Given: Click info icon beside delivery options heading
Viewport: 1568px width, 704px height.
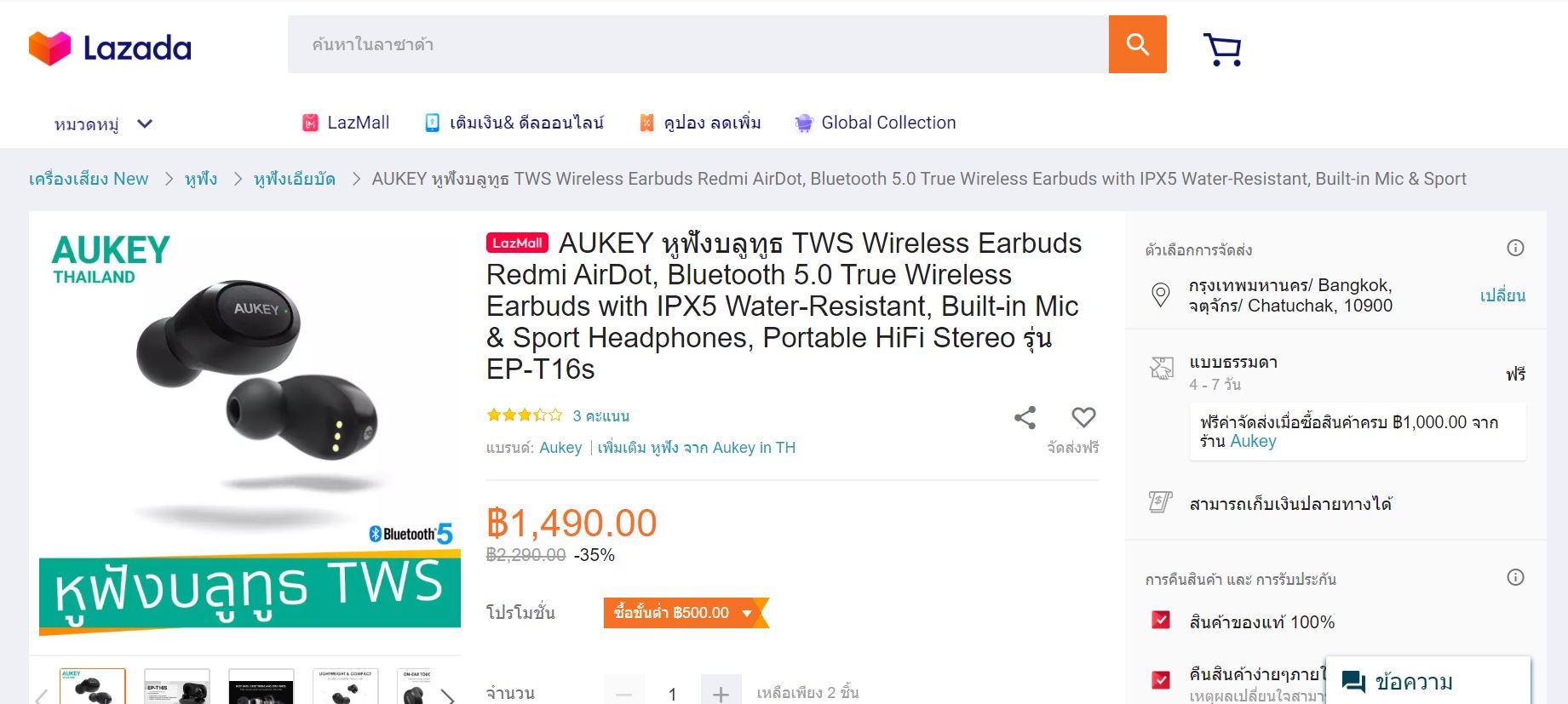Looking at the screenshot, I should (1515, 248).
